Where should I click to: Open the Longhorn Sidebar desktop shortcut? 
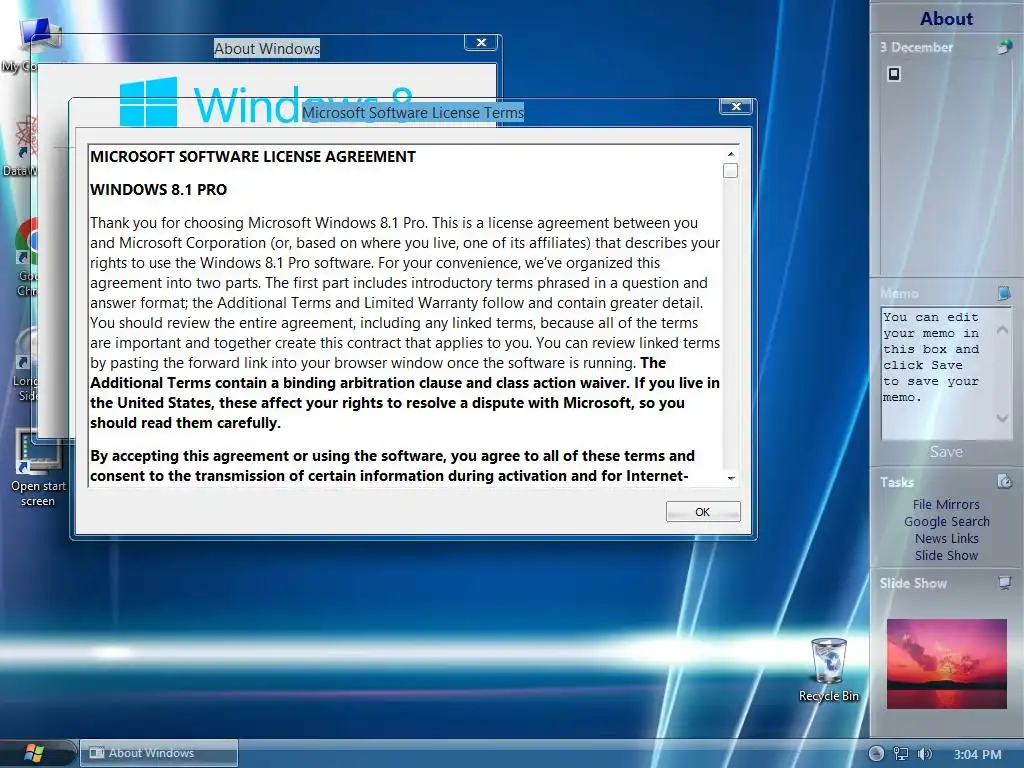(27, 347)
